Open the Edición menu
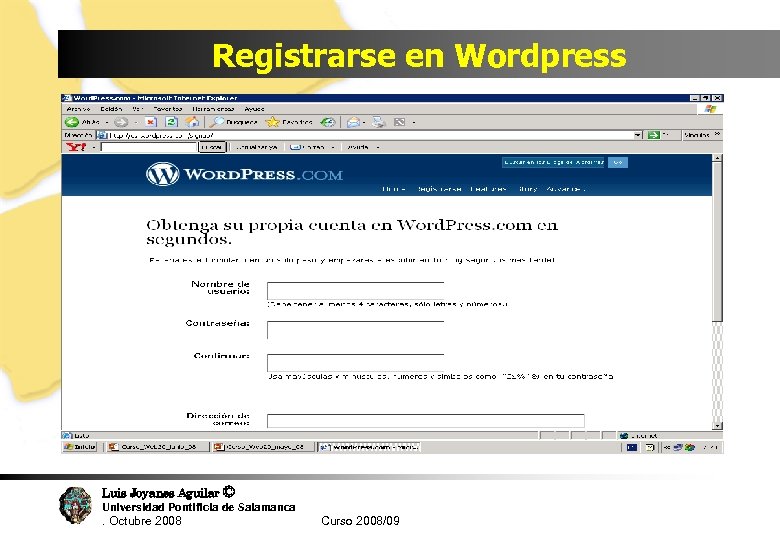 click(111, 109)
